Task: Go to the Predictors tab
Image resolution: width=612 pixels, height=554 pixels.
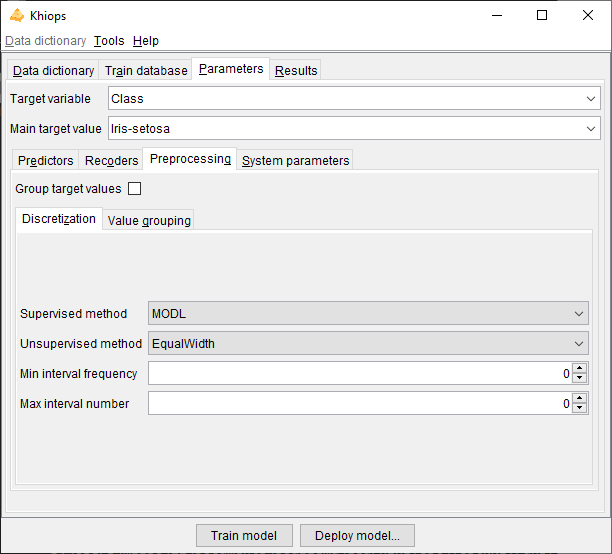Action: 46,161
